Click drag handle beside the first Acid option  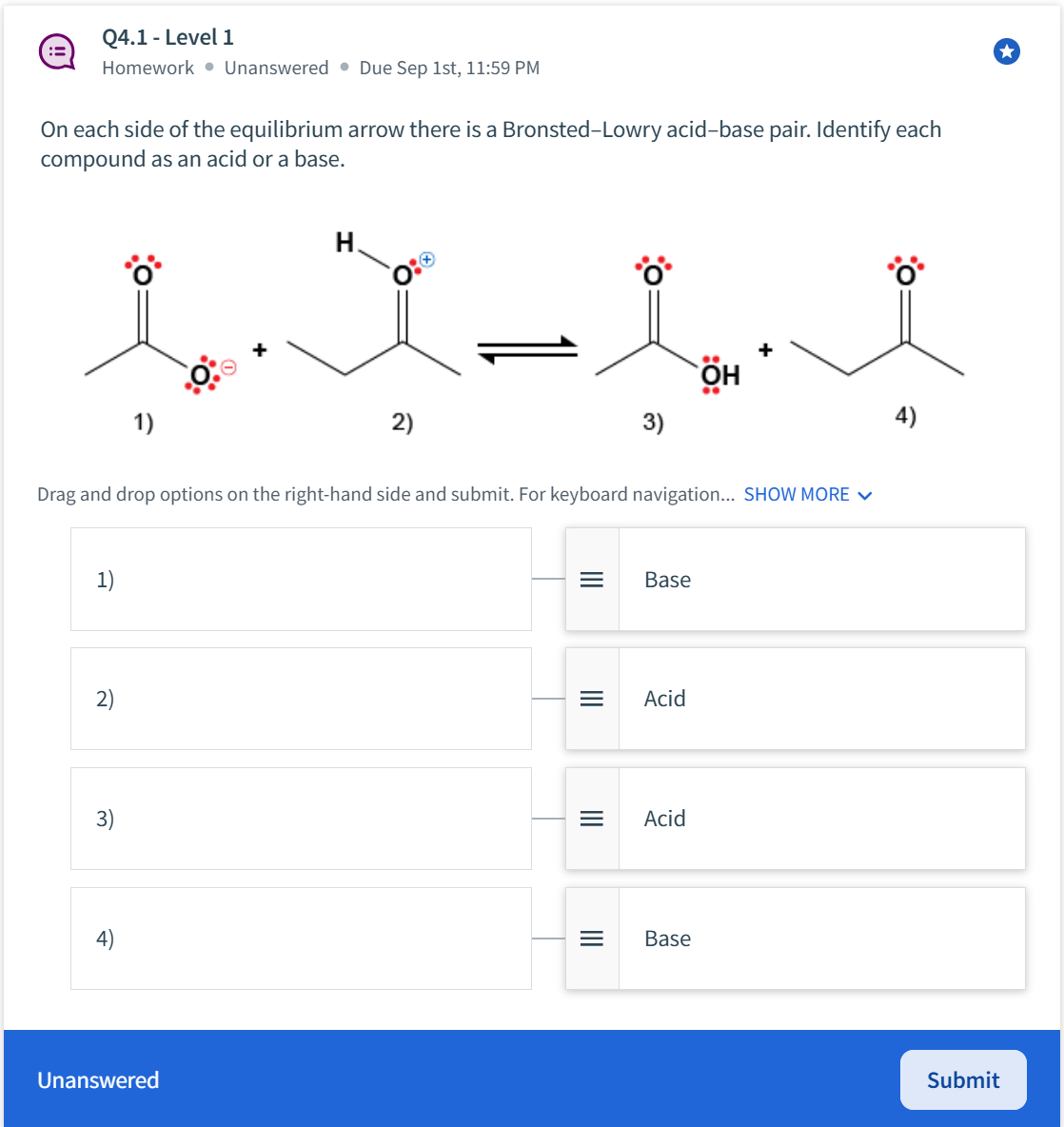tap(592, 699)
